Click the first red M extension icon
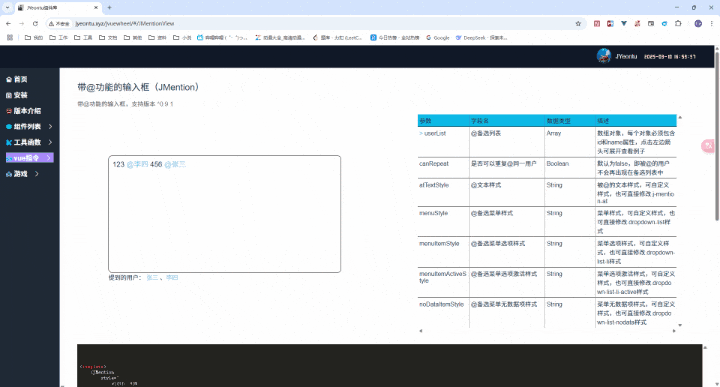 pos(597,23)
